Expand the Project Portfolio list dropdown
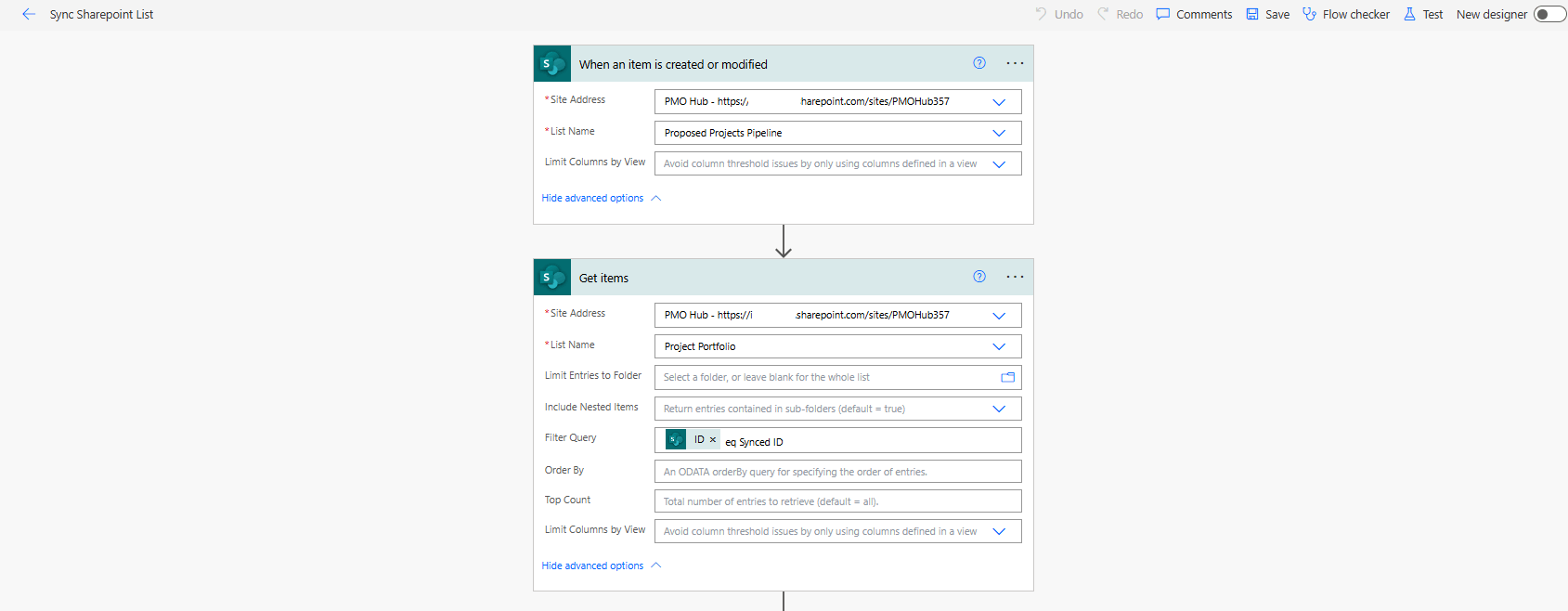 [x=999, y=347]
